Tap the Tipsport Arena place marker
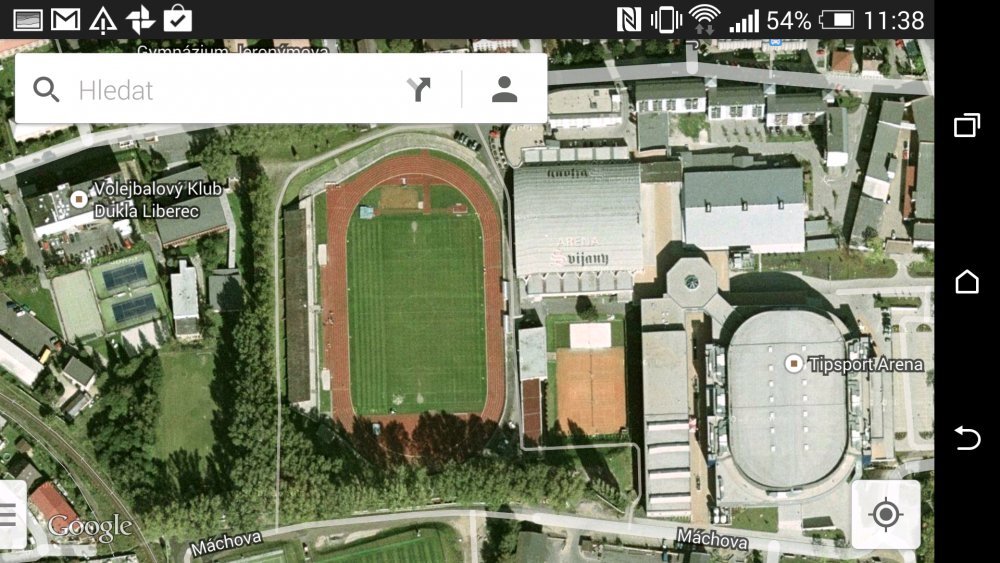The image size is (1000, 563). (x=793, y=363)
